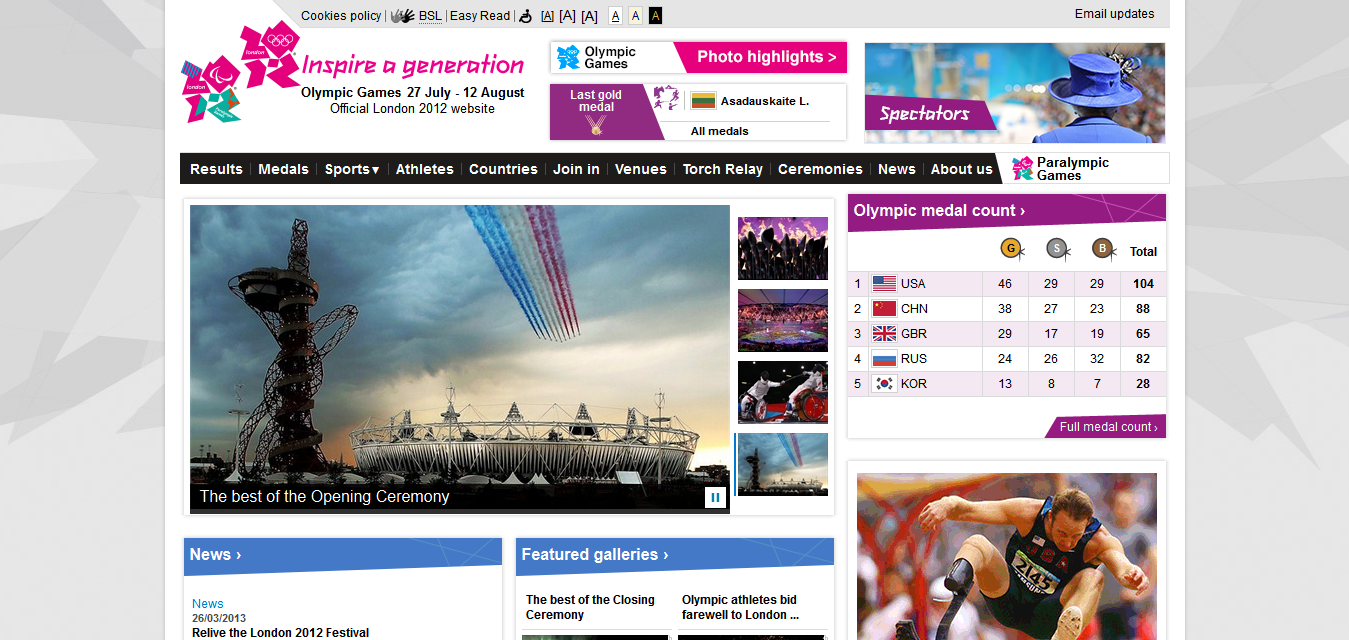
Task: Open the Countries menu item
Action: (503, 169)
